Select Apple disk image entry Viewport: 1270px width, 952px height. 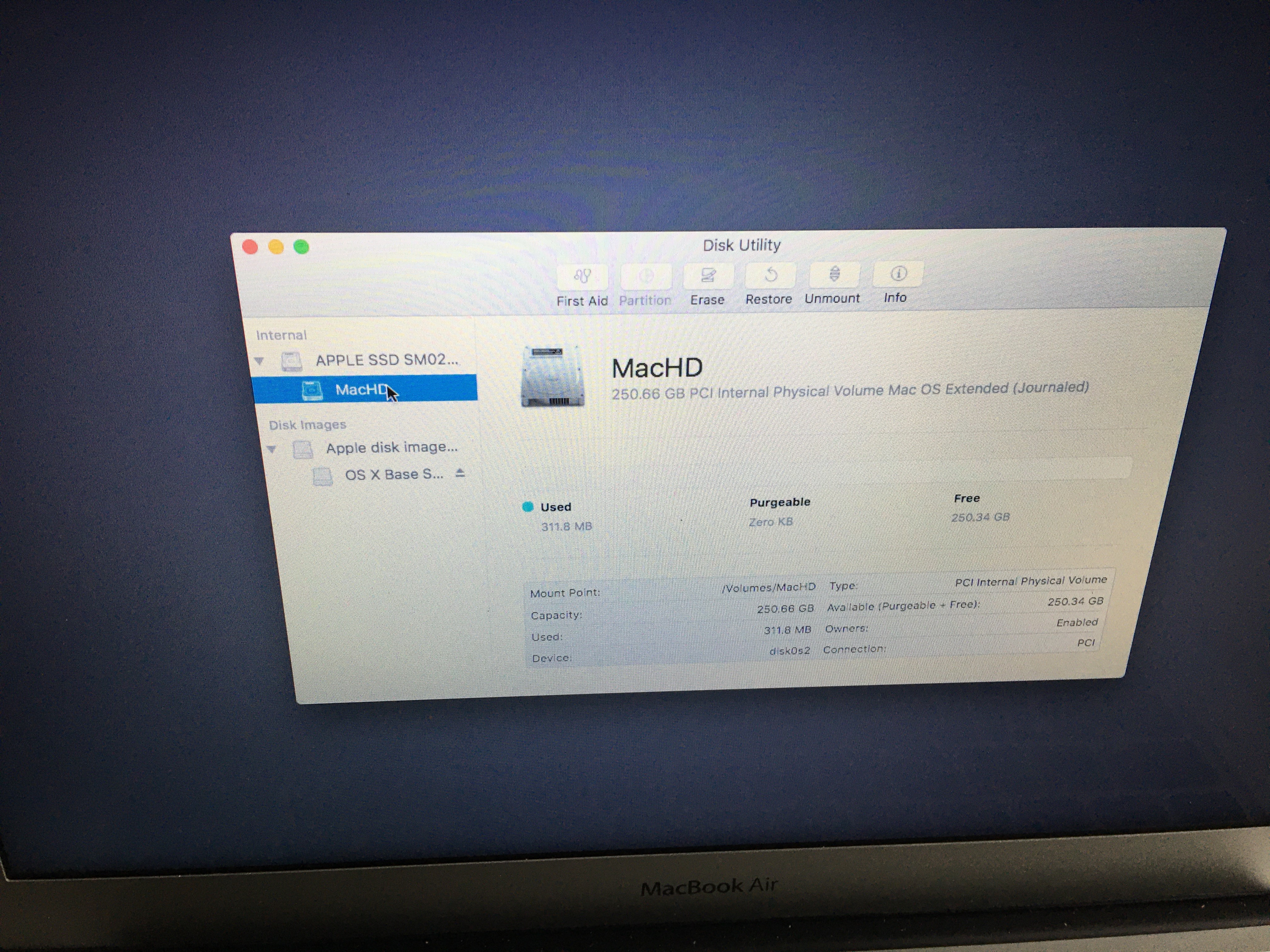tap(391, 448)
